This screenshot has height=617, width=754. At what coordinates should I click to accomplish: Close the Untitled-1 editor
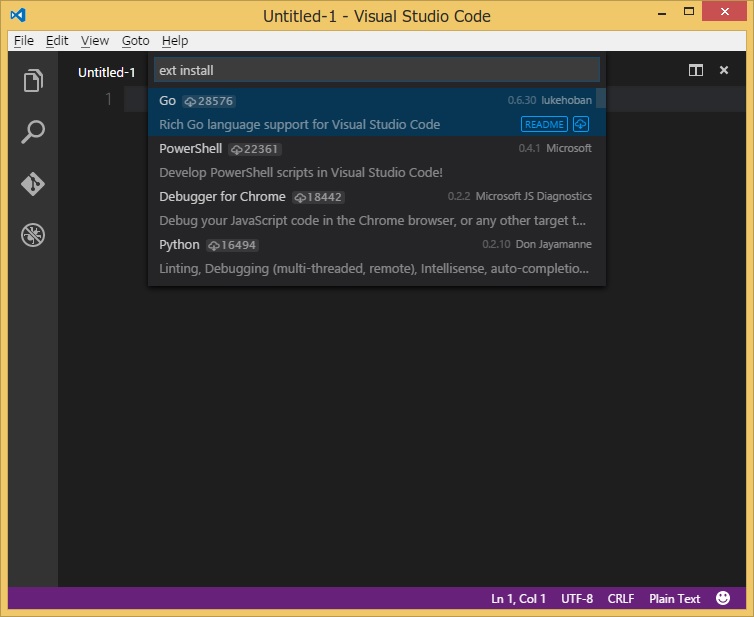[x=724, y=70]
